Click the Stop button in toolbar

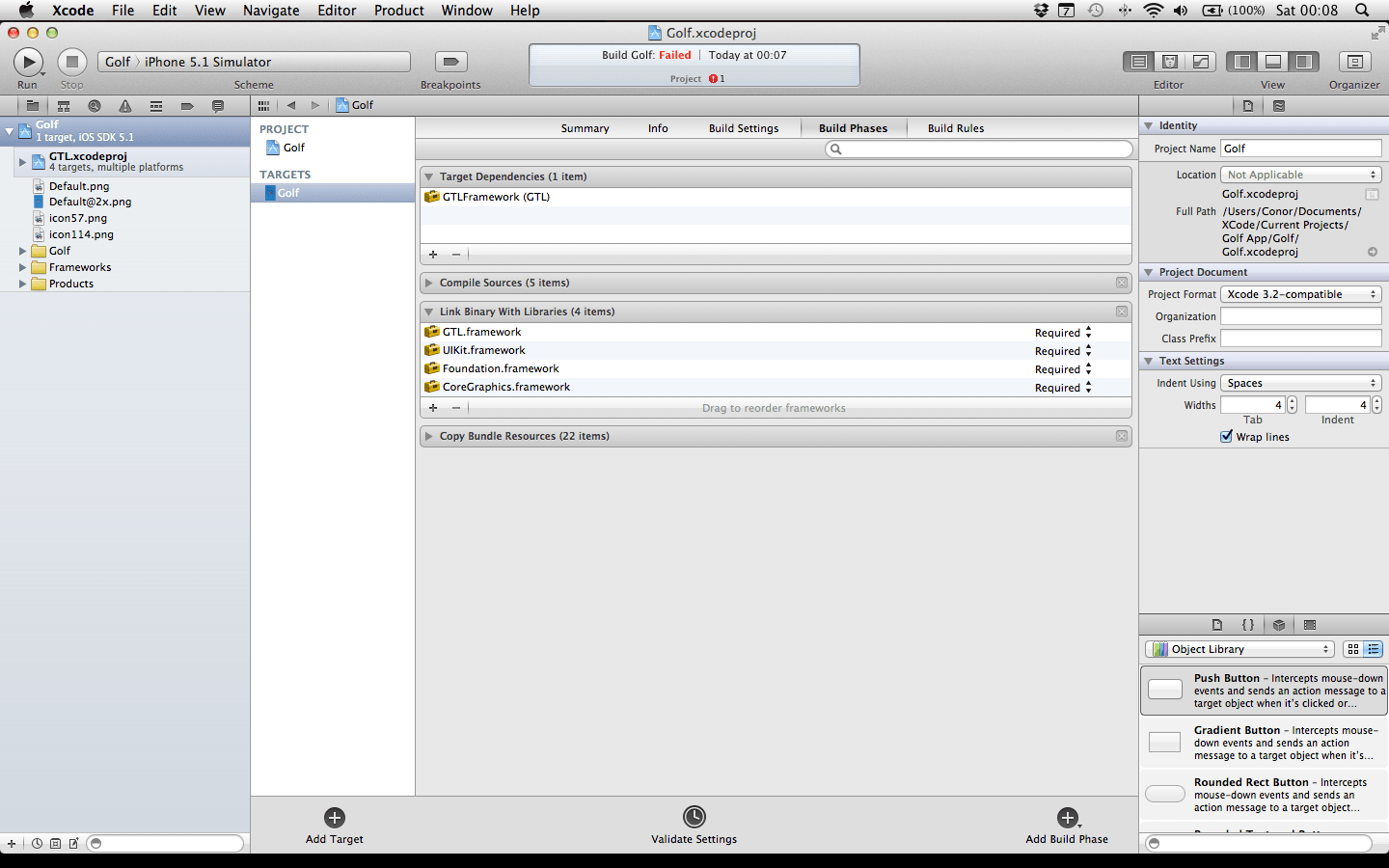71,62
